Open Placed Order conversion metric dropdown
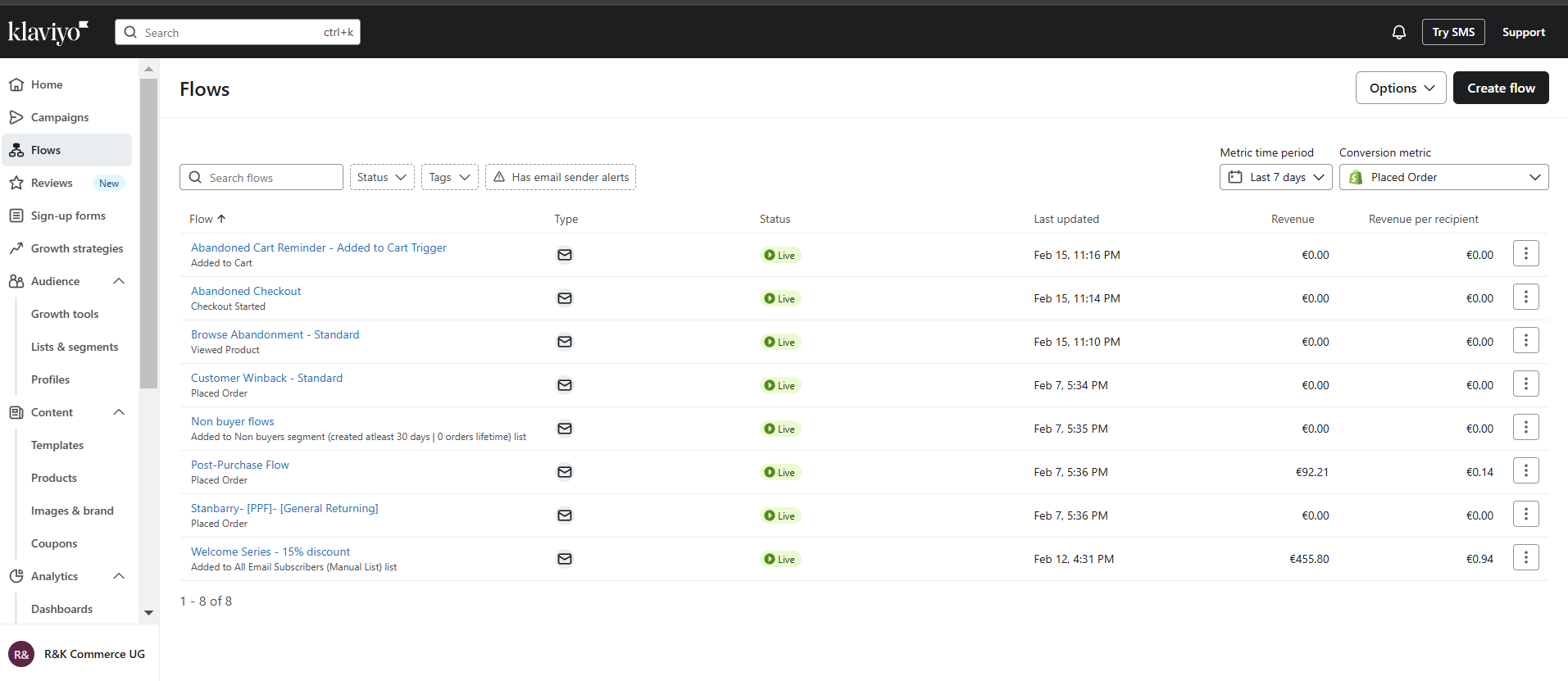This screenshot has width=1568, height=681. point(1444,177)
